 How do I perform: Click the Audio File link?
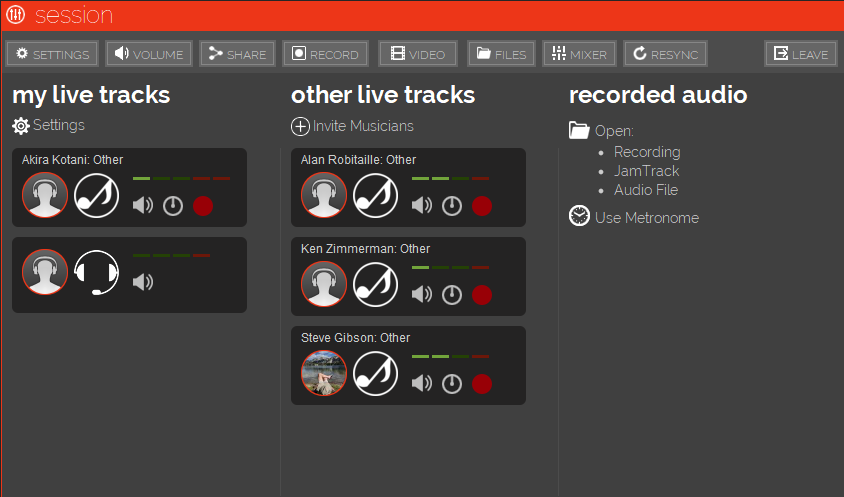click(x=646, y=190)
